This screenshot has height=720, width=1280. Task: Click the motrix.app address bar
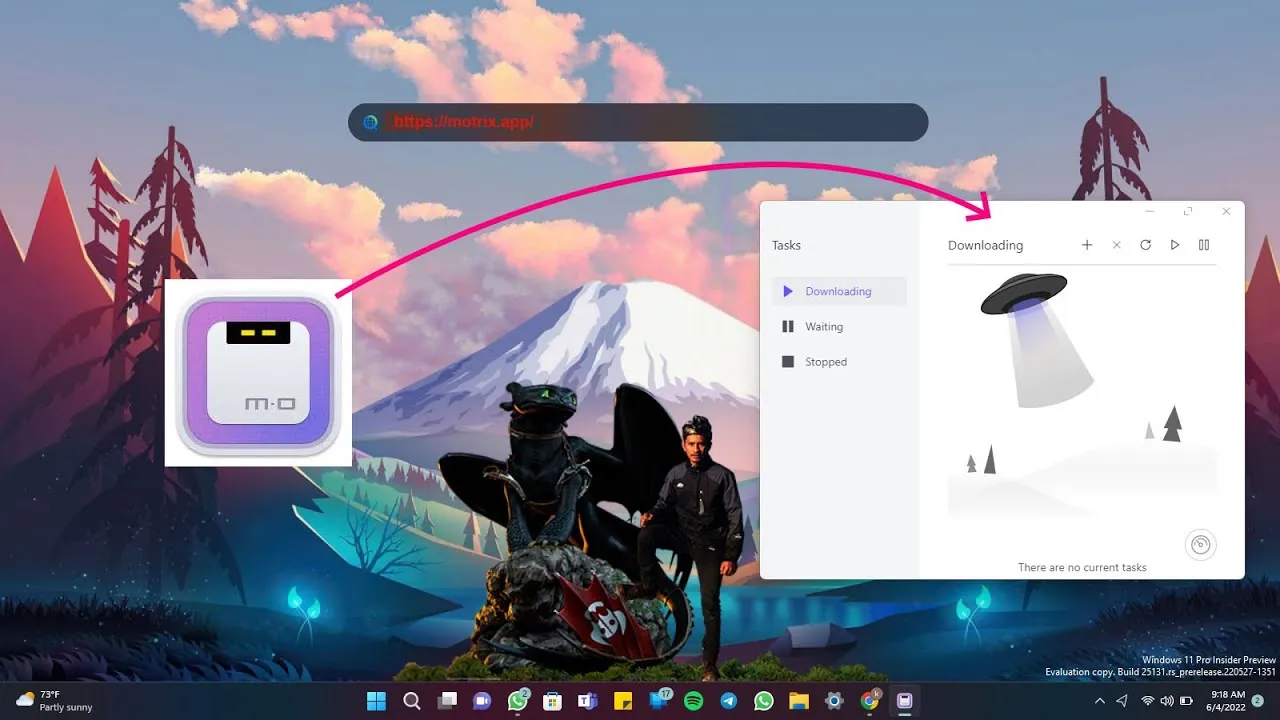(x=638, y=122)
